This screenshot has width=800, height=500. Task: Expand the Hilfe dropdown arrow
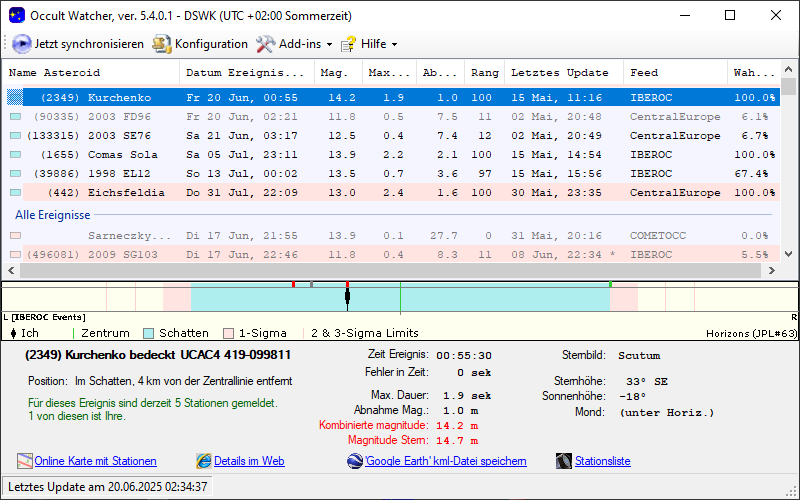coord(394,45)
